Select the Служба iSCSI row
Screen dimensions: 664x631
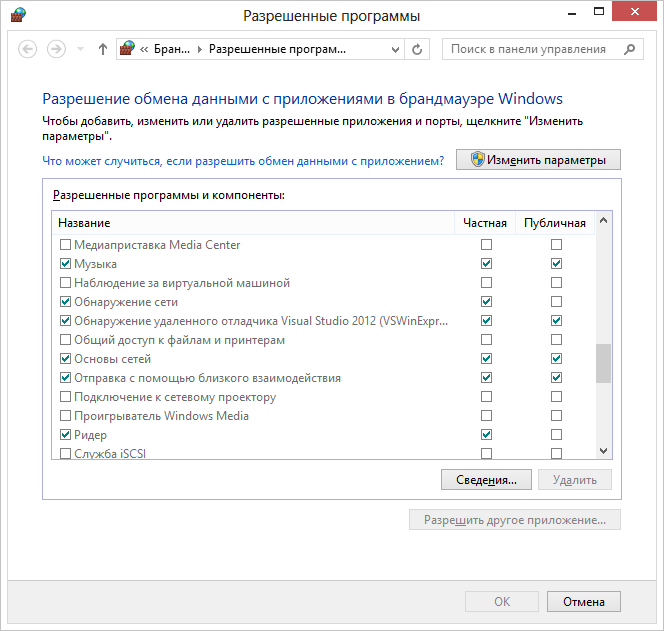(324, 453)
